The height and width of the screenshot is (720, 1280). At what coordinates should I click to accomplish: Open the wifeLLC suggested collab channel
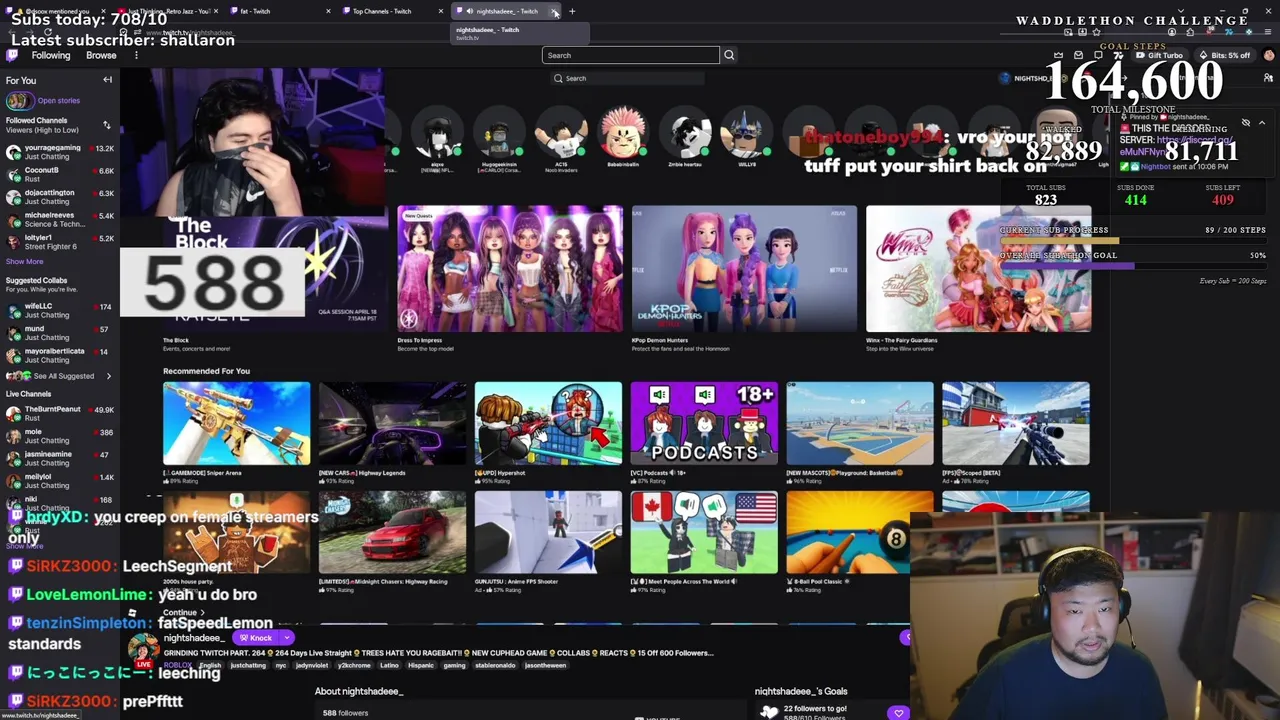click(60, 311)
